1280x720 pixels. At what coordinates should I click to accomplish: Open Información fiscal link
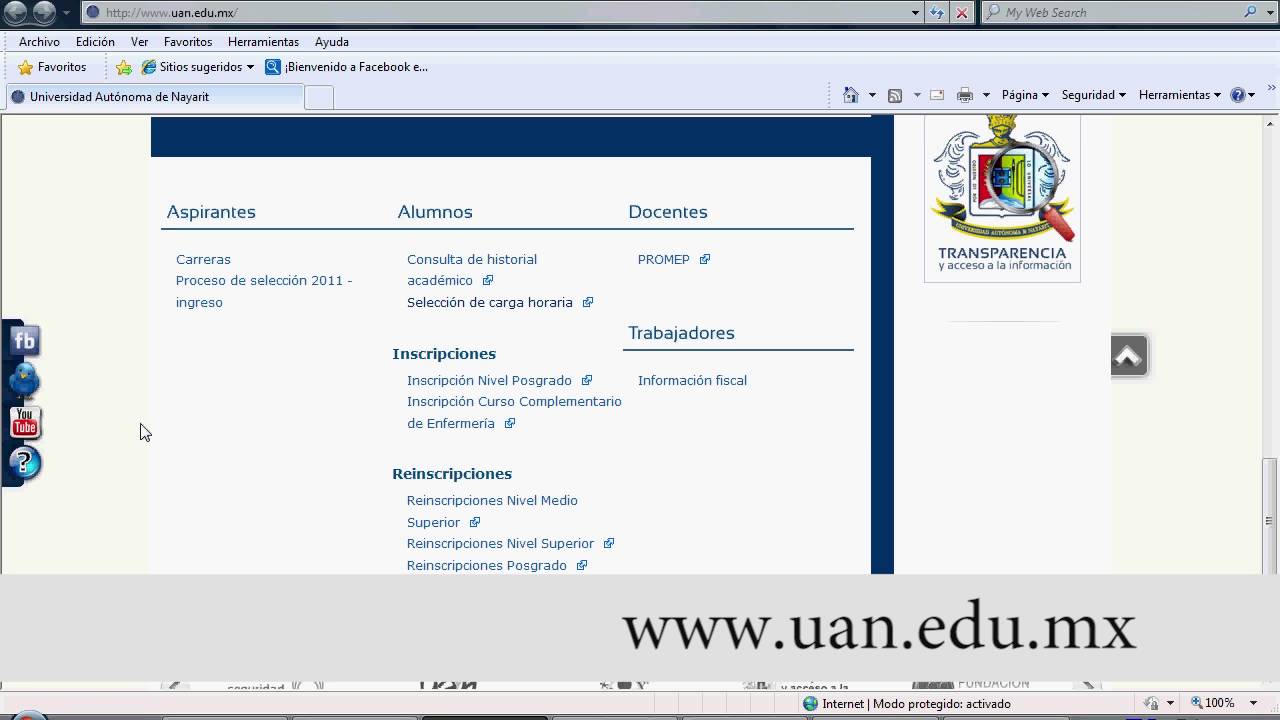(x=692, y=380)
